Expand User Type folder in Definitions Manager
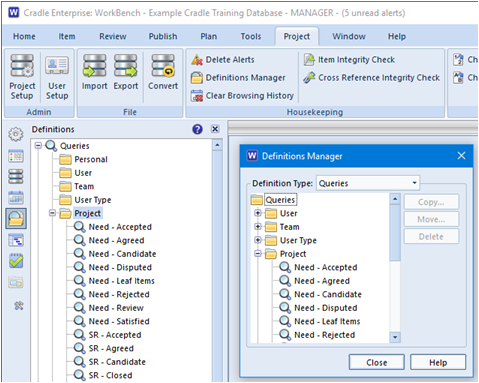The image size is (479, 383). [x=258, y=240]
